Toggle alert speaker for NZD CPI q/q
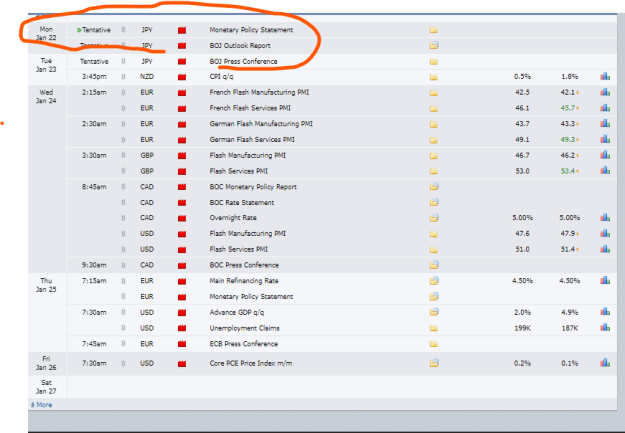Screen dimensions: 625x433 pyautogui.click(x=123, y=77)
